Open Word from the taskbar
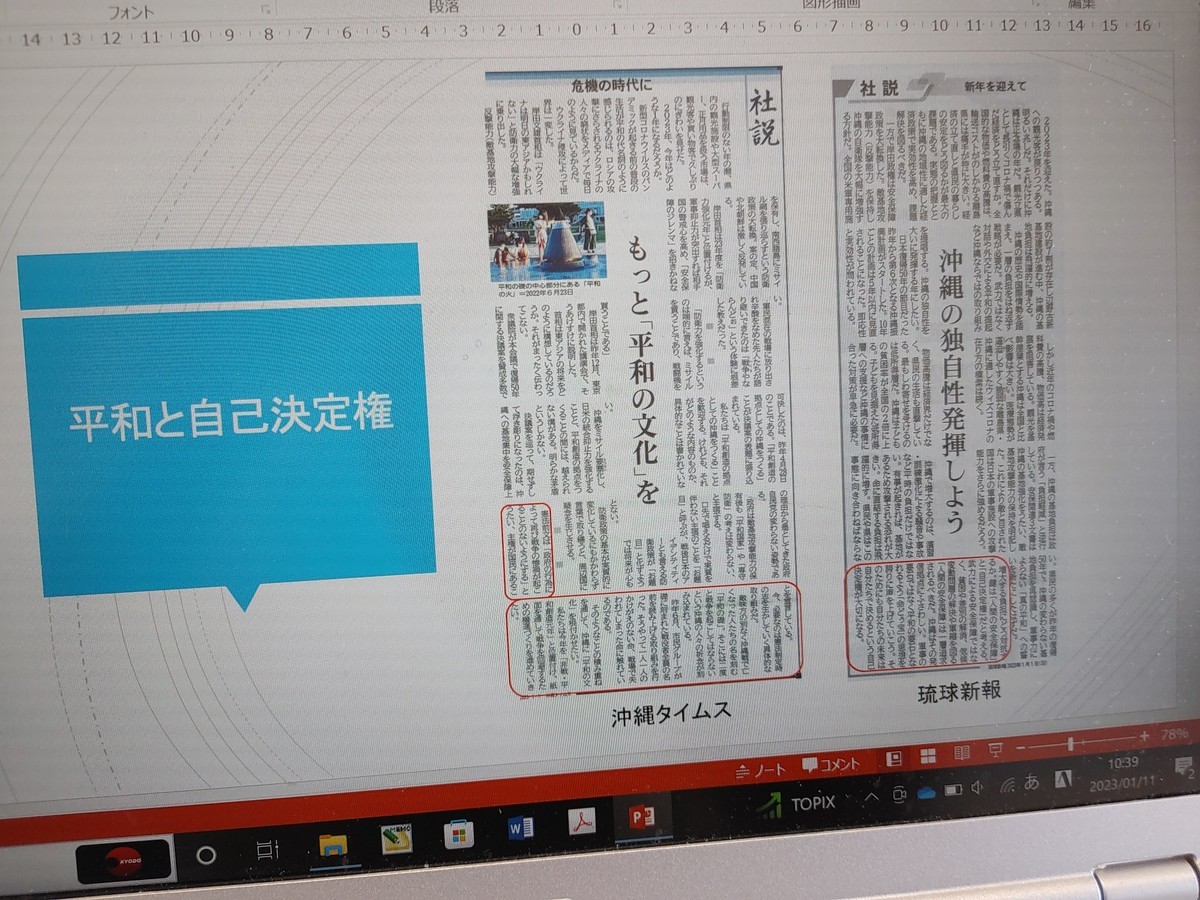This screenshot has height=900, width=1200. [521, 827]
